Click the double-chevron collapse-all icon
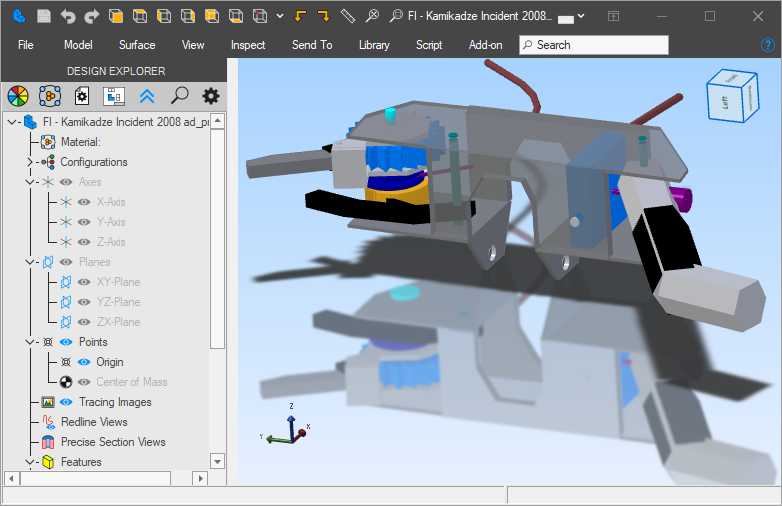Screen dimensions: 782x506 pyautogui.click(x=147, y=96)
